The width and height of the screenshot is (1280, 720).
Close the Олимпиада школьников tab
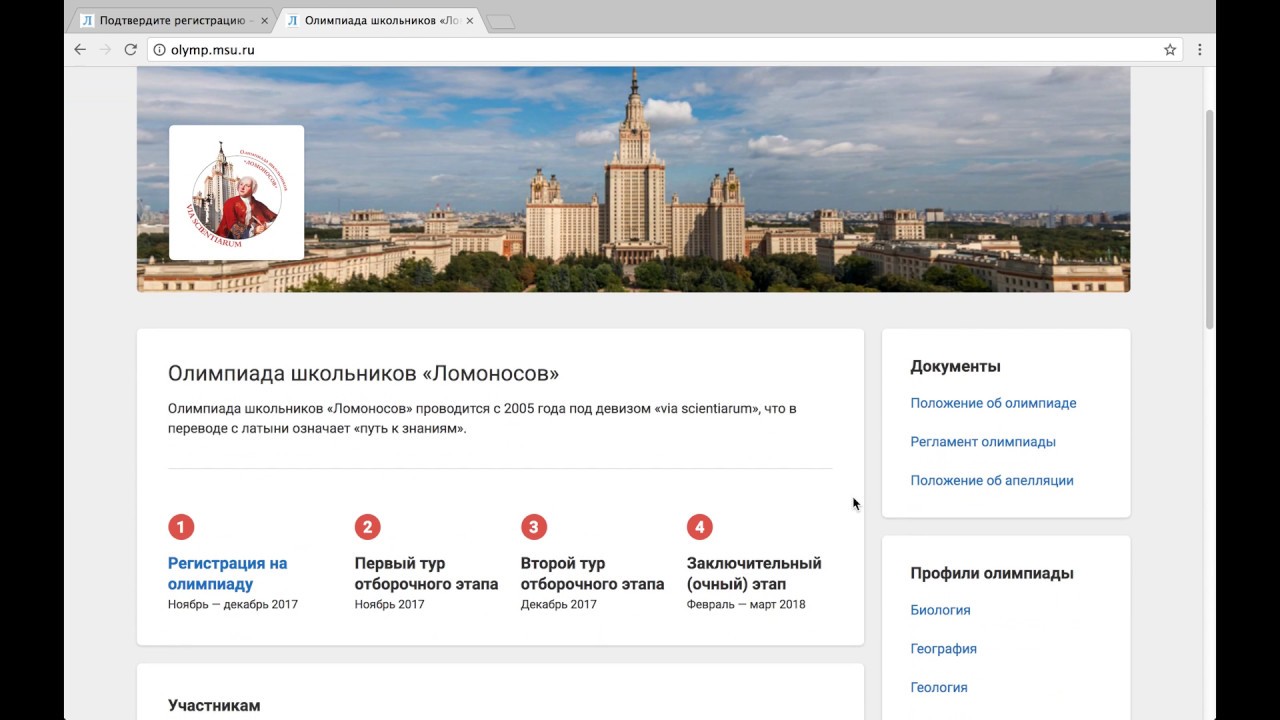469,20
